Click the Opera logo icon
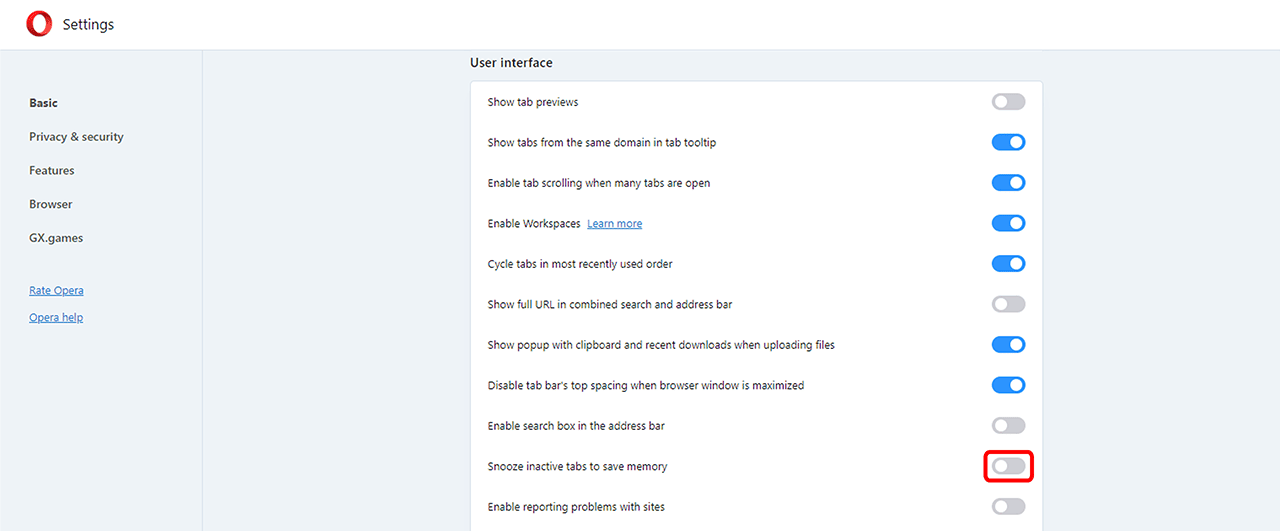This screenshot has height=531, width=1280. (x=39, y=24)
